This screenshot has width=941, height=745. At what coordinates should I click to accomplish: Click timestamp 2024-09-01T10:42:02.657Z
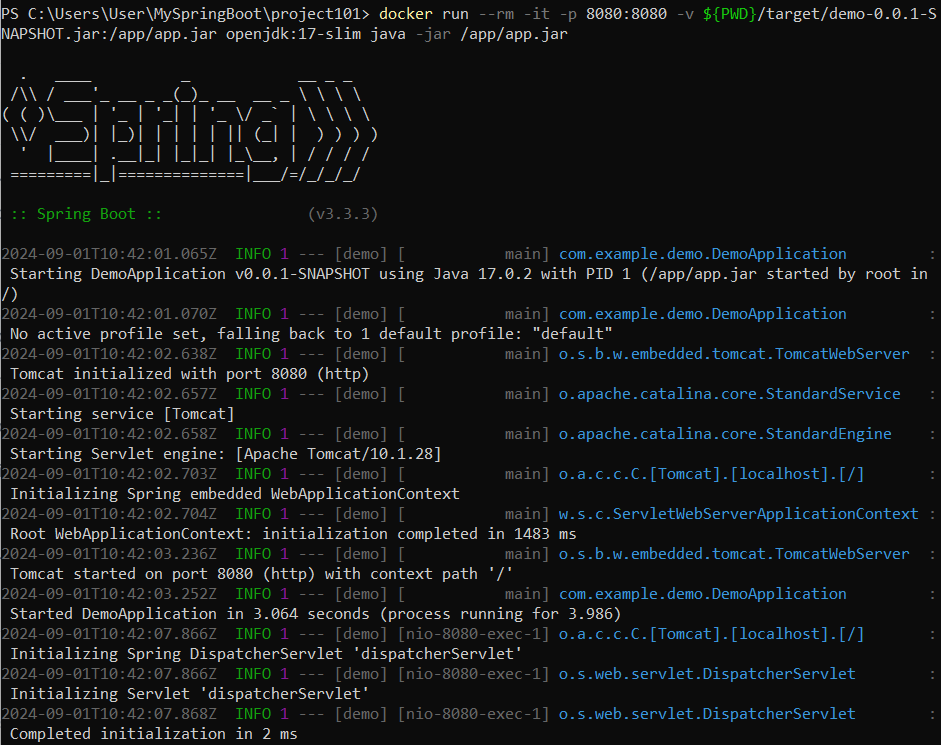pyautogui.click(x=109, y=394)
